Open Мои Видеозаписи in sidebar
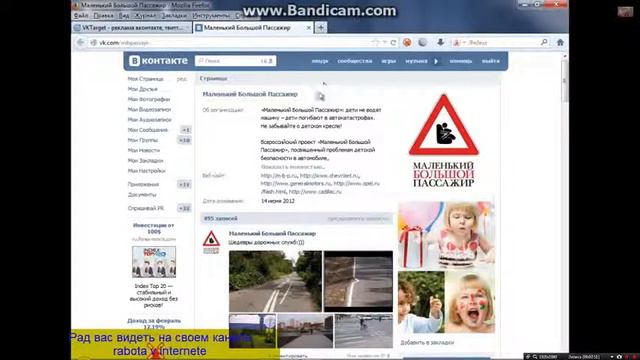The height and width of the screenshot is (360, 640). (x=149, y=109)
